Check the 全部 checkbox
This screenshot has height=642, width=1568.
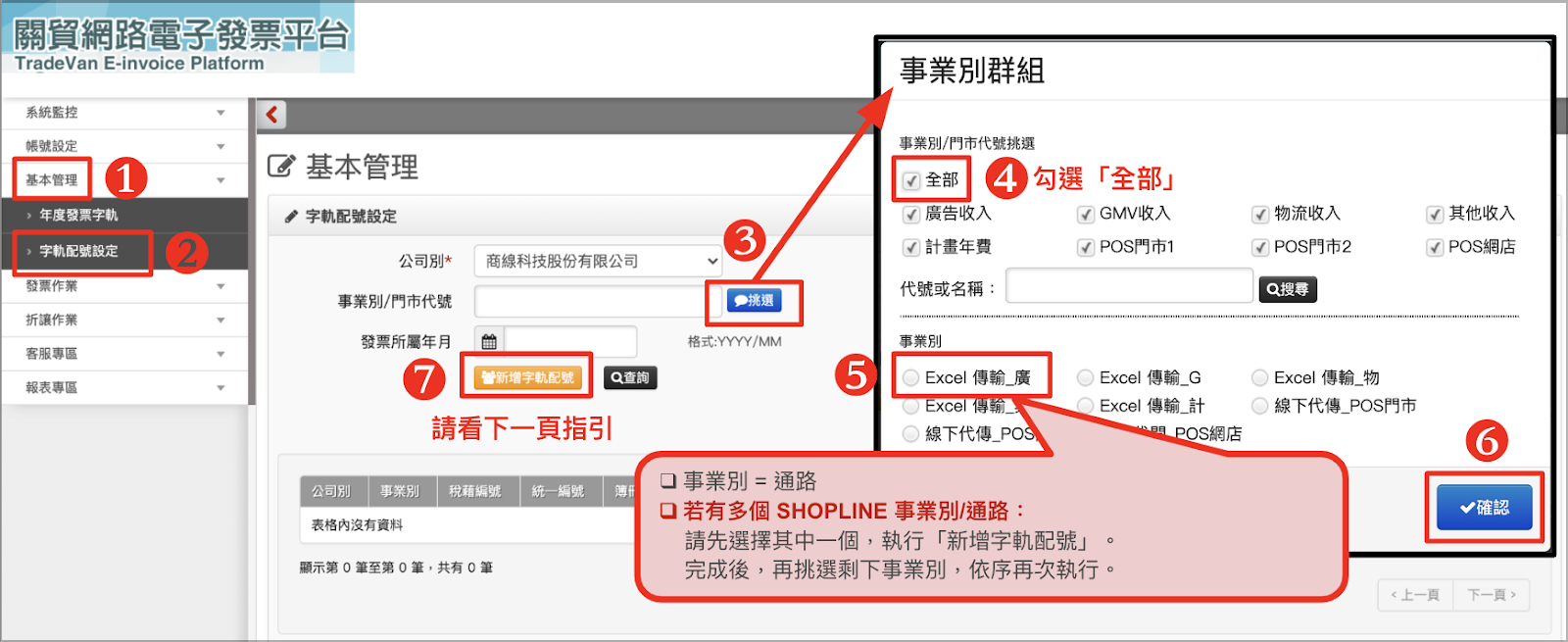coord(911,180)
